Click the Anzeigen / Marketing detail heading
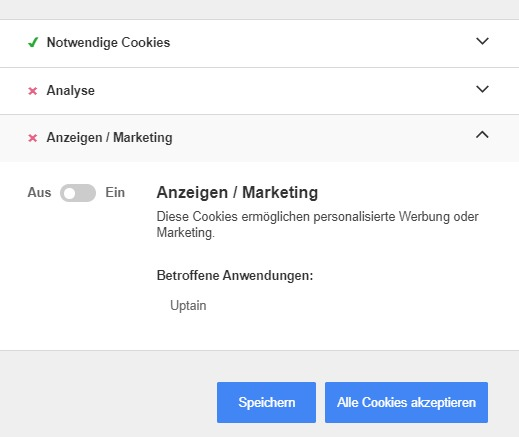The image size is (519, 437). [x=237, y=192]
